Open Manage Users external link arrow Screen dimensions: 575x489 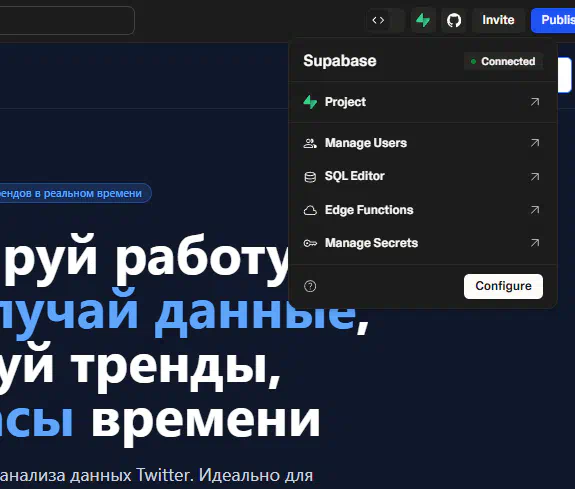tap(535, 143)
